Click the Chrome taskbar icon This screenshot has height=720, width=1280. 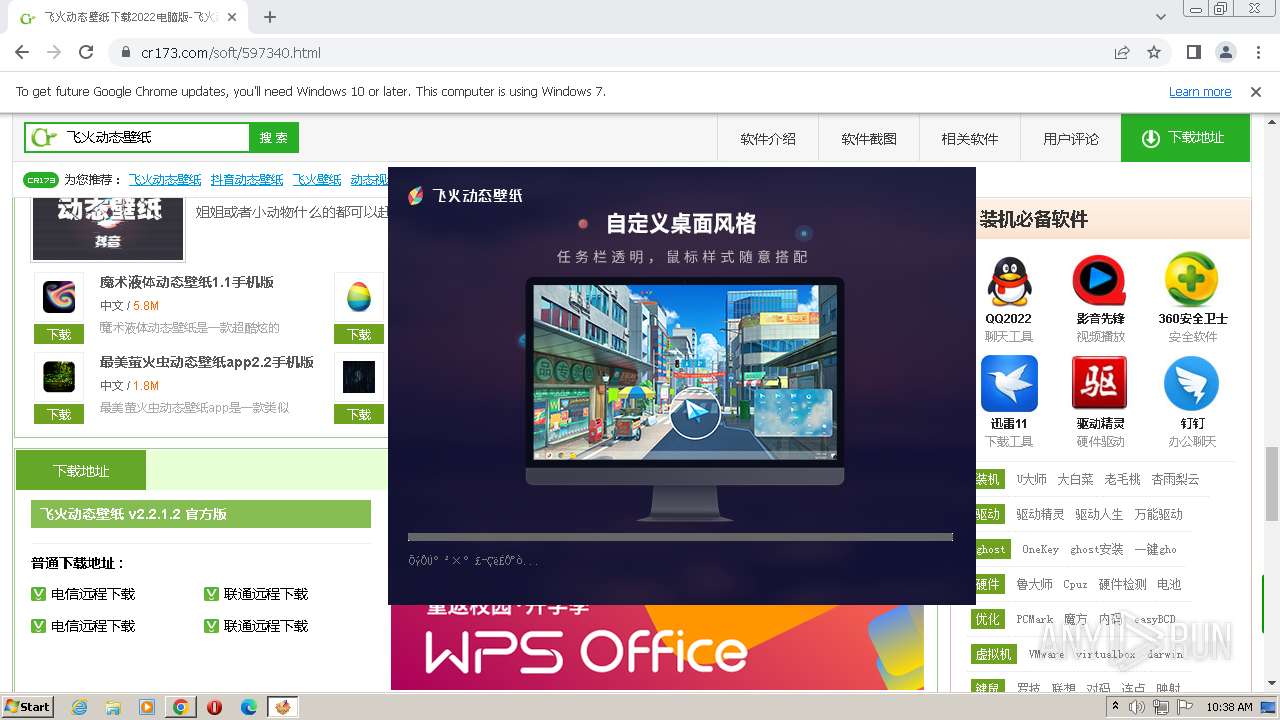pos(181,707)
